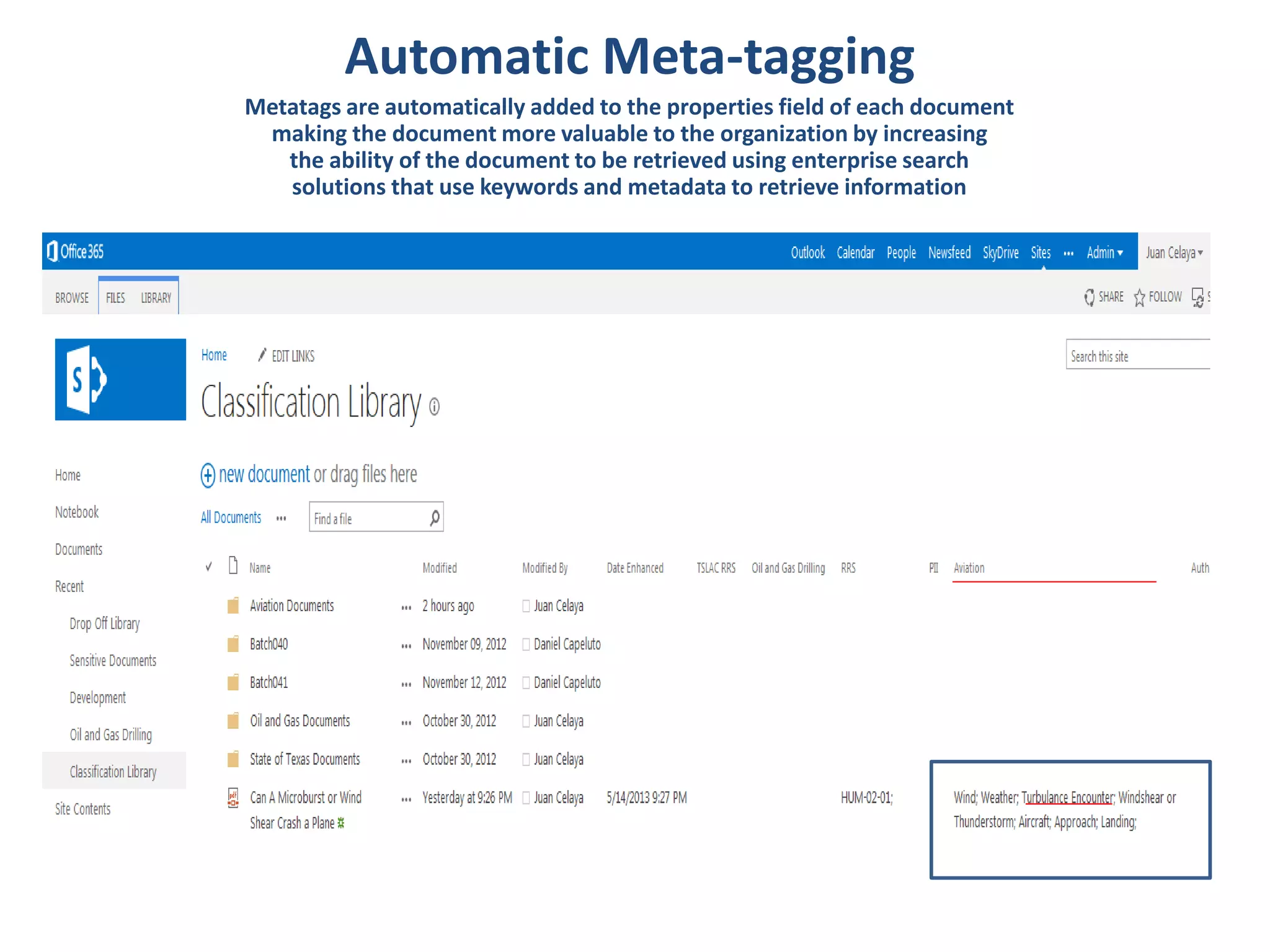Sort by the Oil and Gas Drilling column header
Viewport: 1270px width, 952px height.
click(788, 568)
